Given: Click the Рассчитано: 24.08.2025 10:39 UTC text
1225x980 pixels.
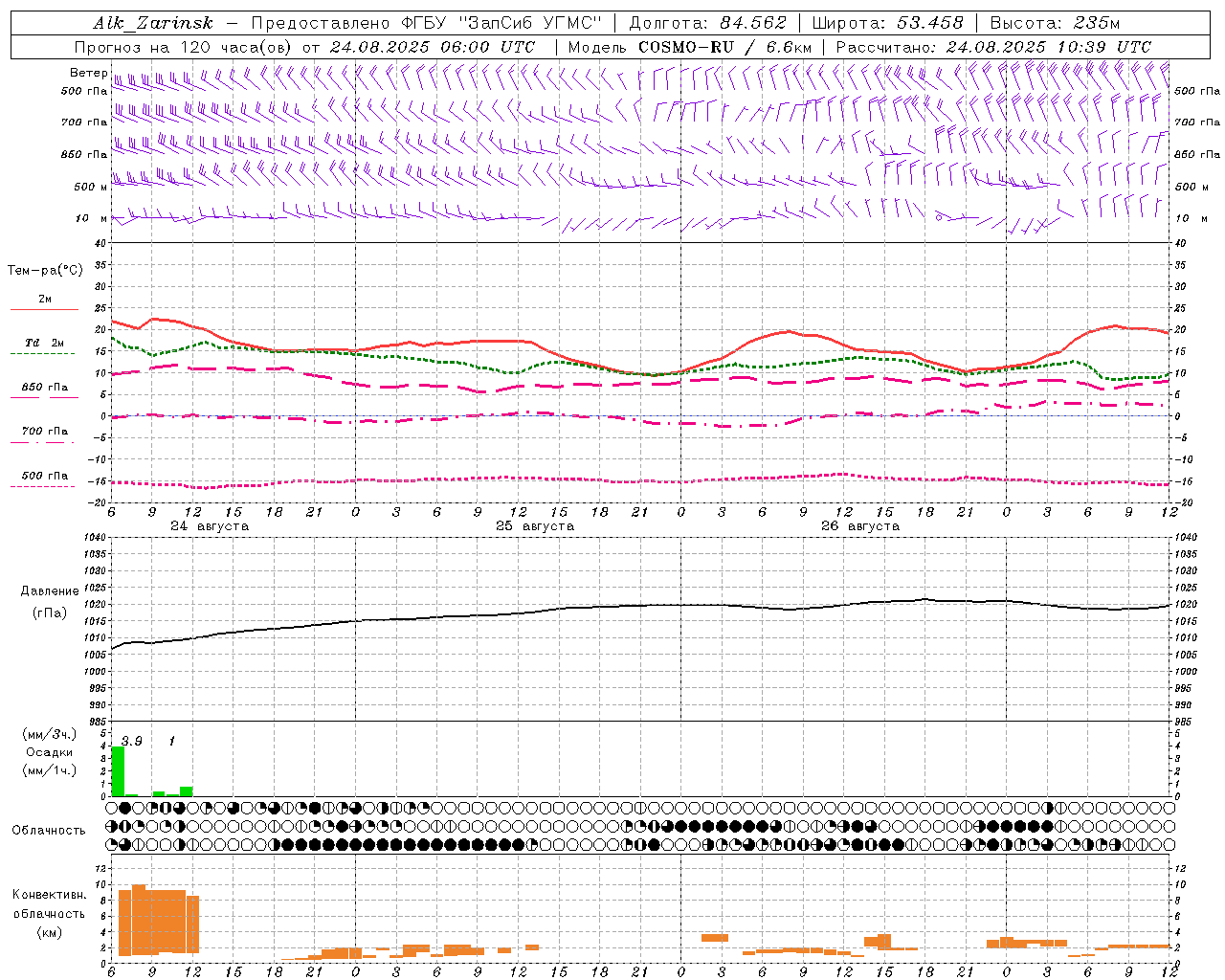Looking at the screenshot, I should click(993, 47).
